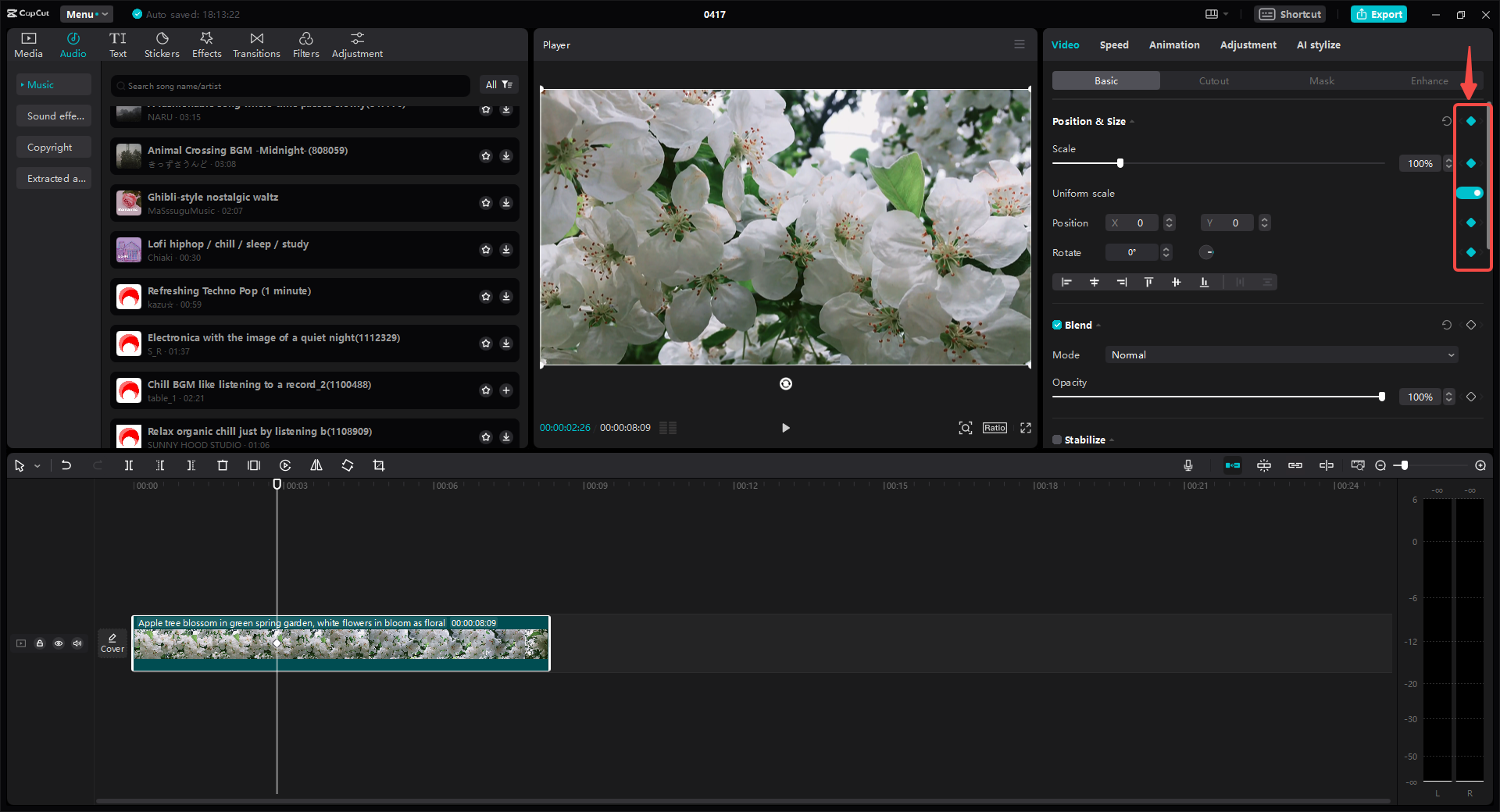1500x812 pixels.
Task: Open the Shortcut settings button
Action: coord(1289,14)
